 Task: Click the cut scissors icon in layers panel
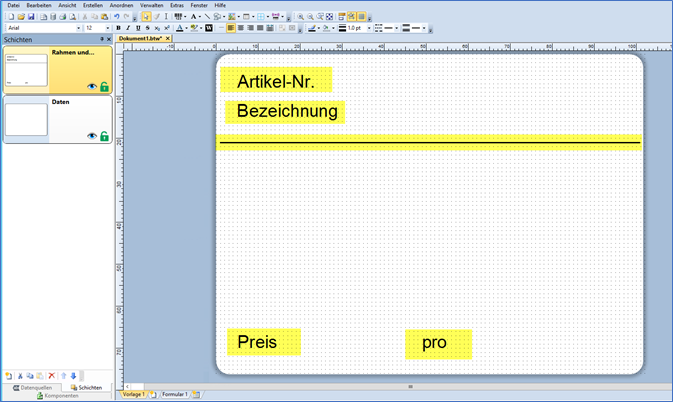[x=20, y=375]
